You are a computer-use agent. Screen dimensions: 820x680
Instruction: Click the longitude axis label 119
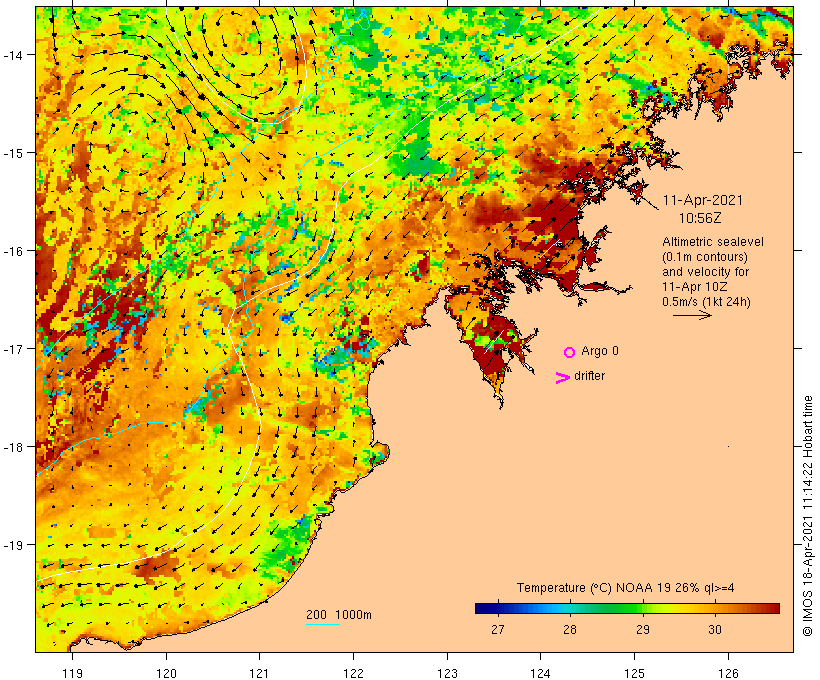pyautogui.click(x=72, y=673)
